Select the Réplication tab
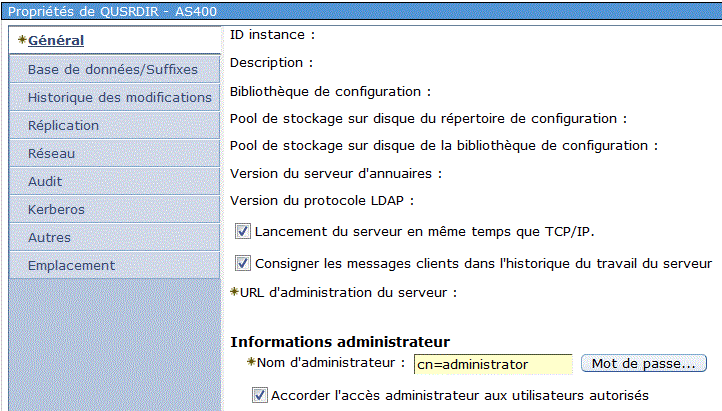 pos(114,125)
